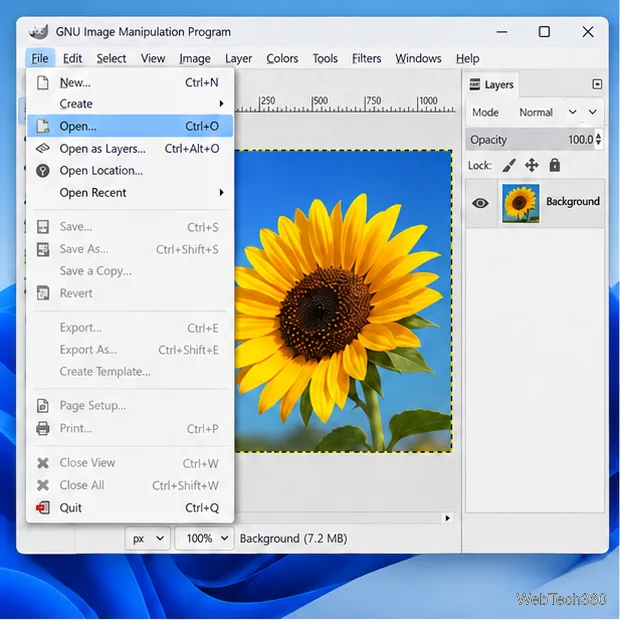Click the Save a Copy... entry
This screenshot has width=620, height=620.
click(130, 271)
